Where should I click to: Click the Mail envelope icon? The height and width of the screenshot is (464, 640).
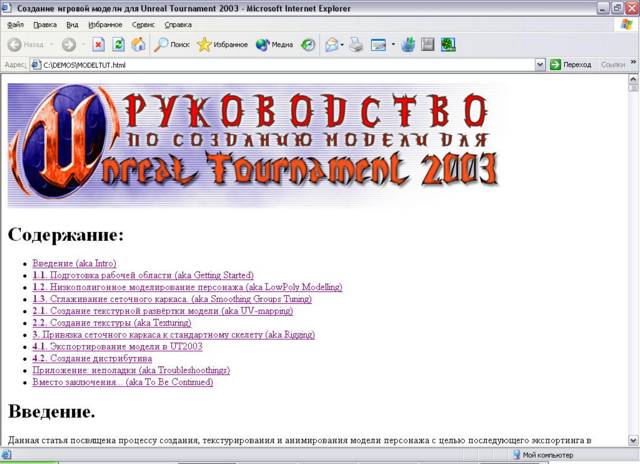(331, 44)
